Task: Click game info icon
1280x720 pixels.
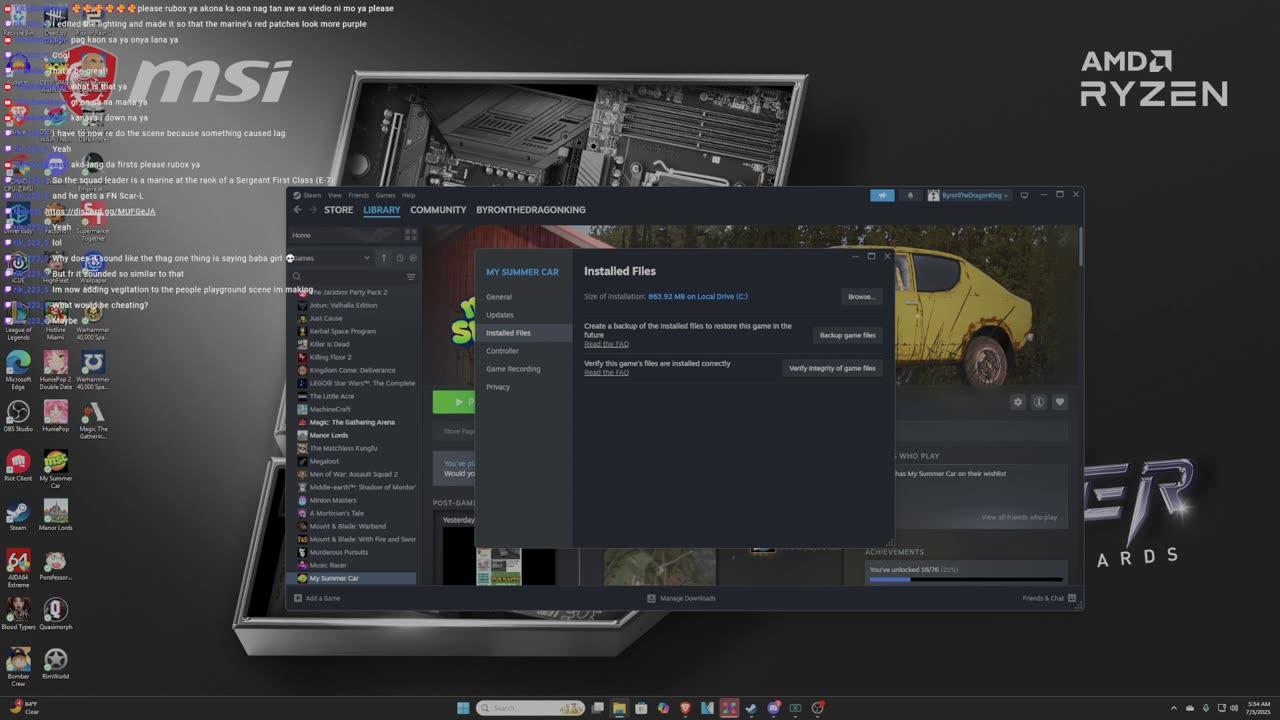Action: pos(1039,402)
